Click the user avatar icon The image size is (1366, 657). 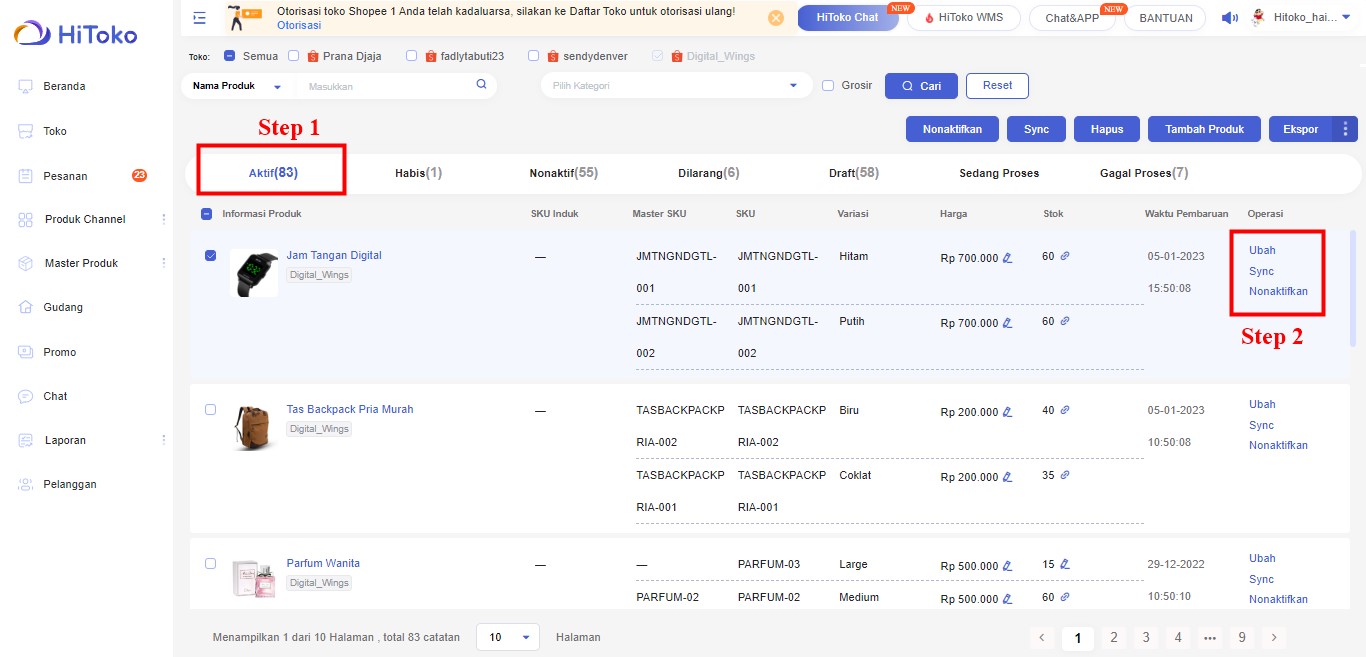(x=1258, y=17)
